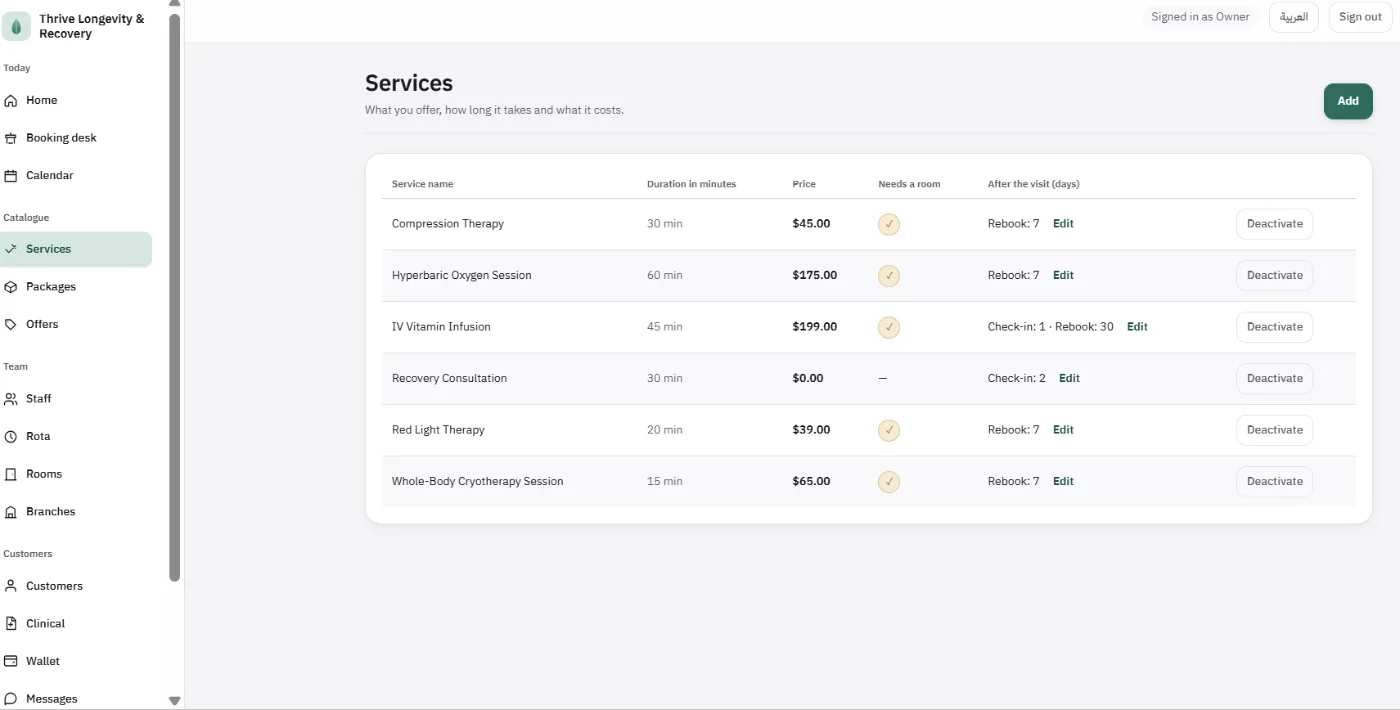Click the Home house icon

(11, 100)
